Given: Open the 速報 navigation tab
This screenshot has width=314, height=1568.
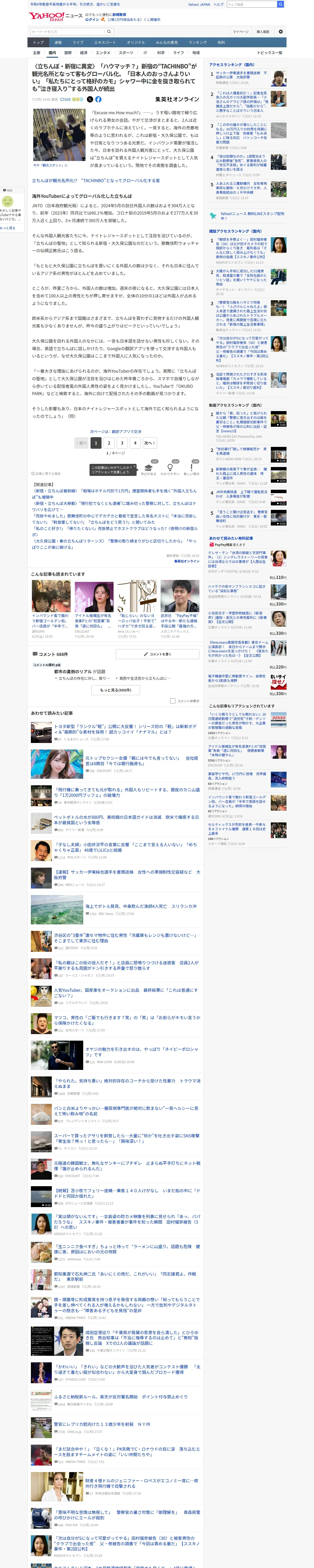Looking at the screenshot, I should [58, 43].
